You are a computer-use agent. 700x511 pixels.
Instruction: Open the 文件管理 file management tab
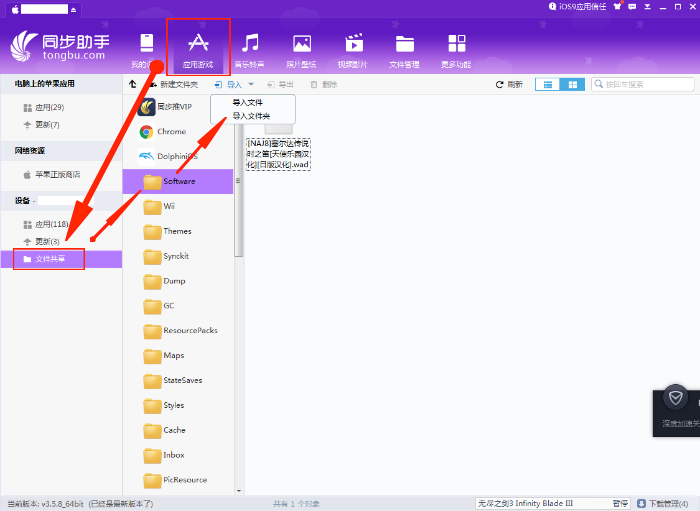point(404,50)
